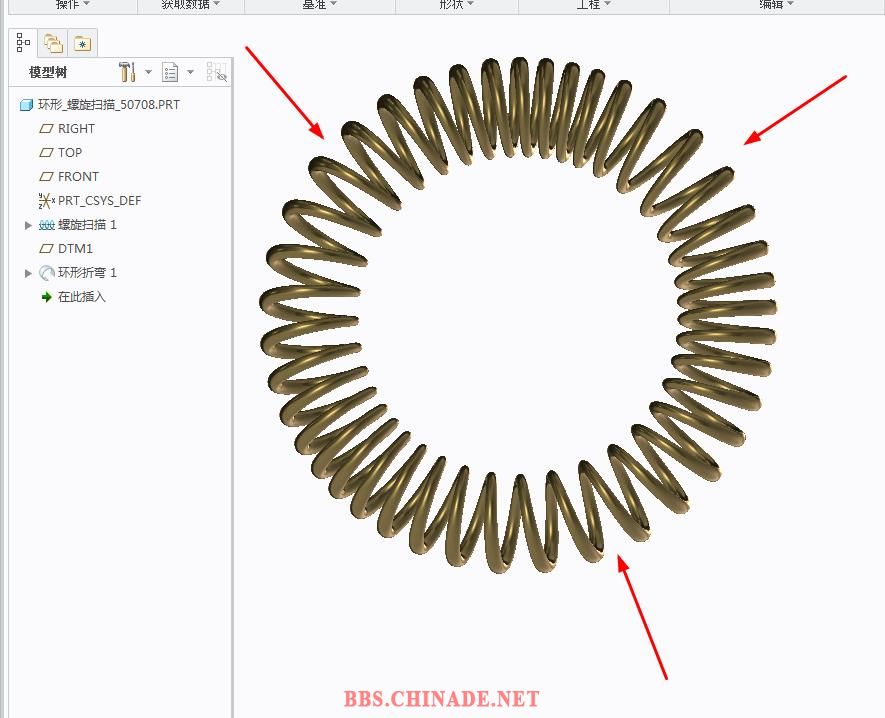
Task: Open the 获取数据 ribbon group dropdown
Action: [x=191, y=4]
